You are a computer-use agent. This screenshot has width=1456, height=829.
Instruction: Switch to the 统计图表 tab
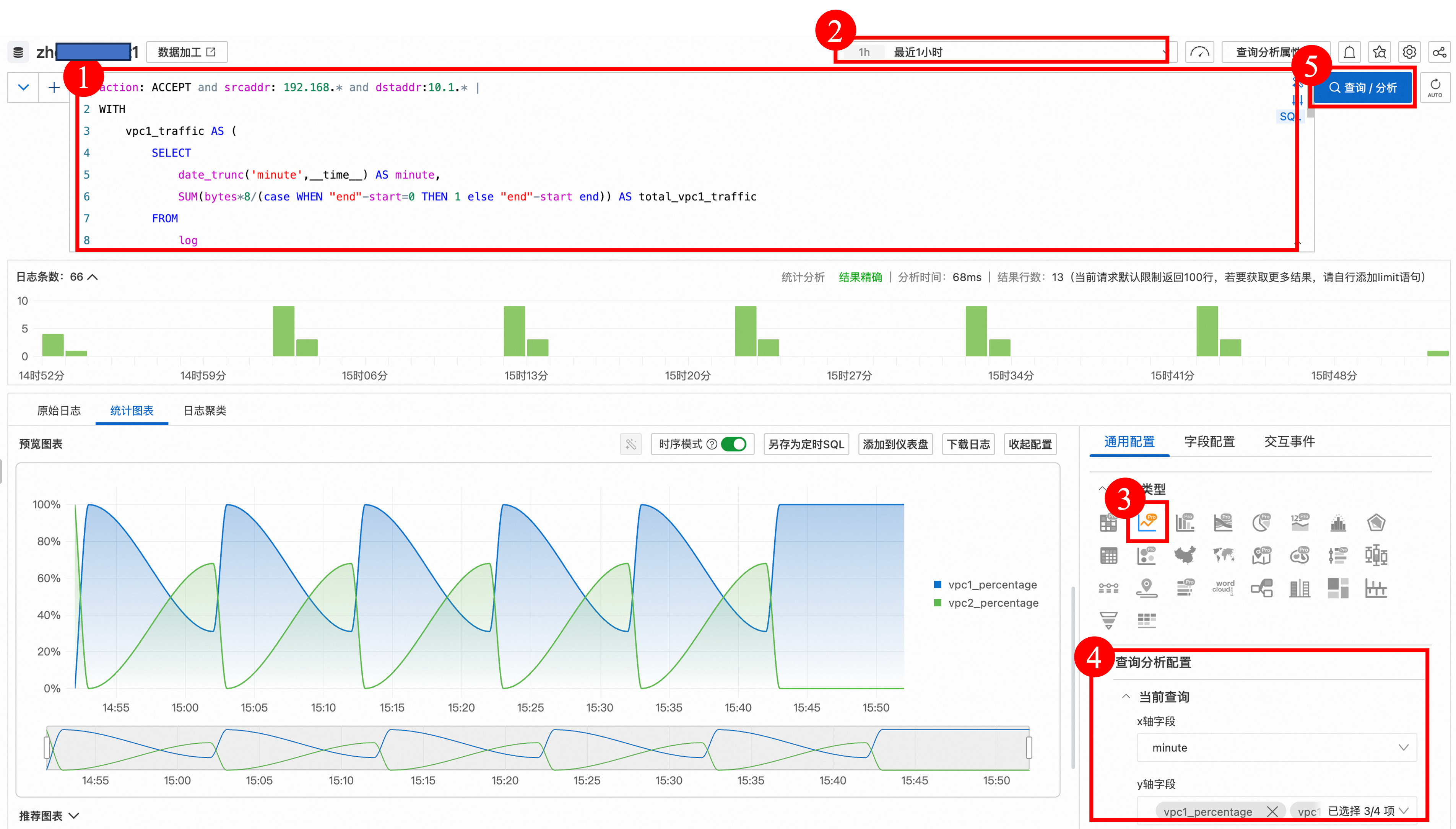[132, 410]
